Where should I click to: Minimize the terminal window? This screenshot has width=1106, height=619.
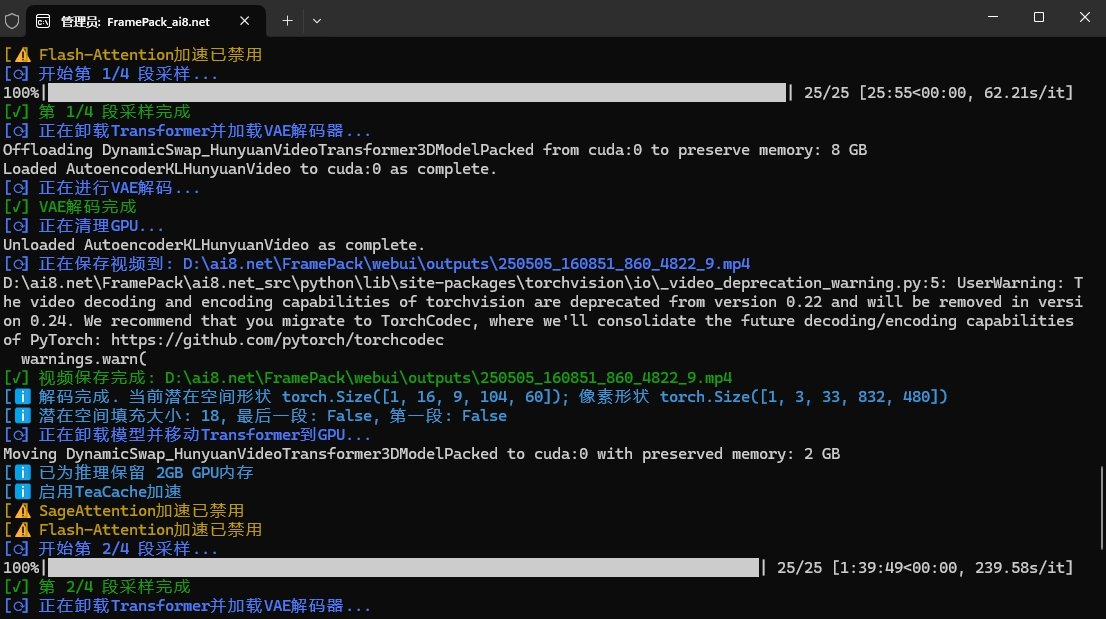pyautogui.click(x=992, y=17)
